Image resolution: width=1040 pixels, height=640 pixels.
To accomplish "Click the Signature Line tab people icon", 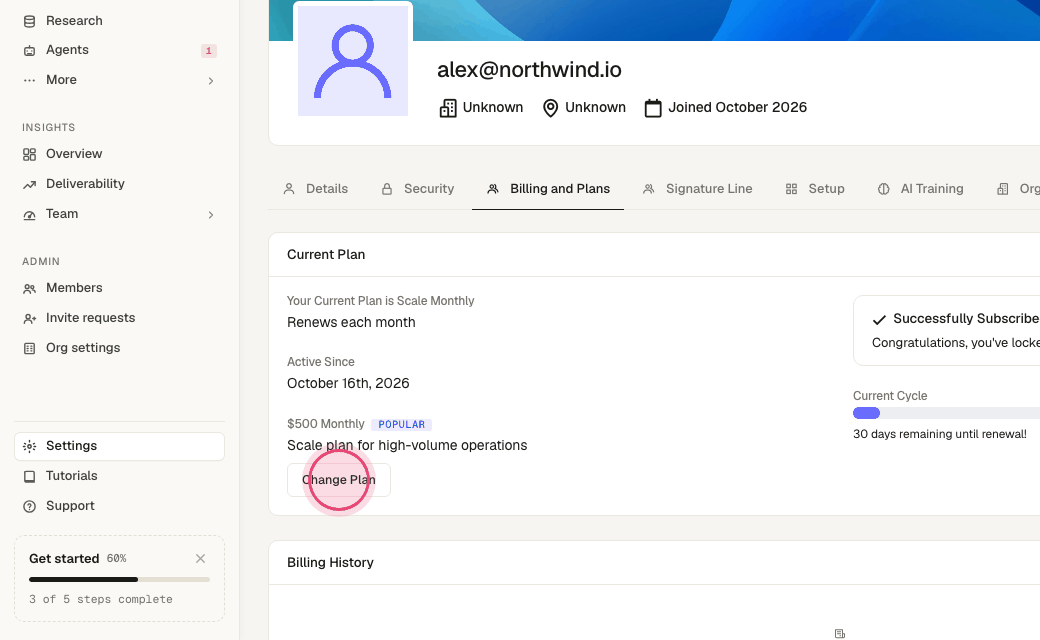I will pos(649,190).
